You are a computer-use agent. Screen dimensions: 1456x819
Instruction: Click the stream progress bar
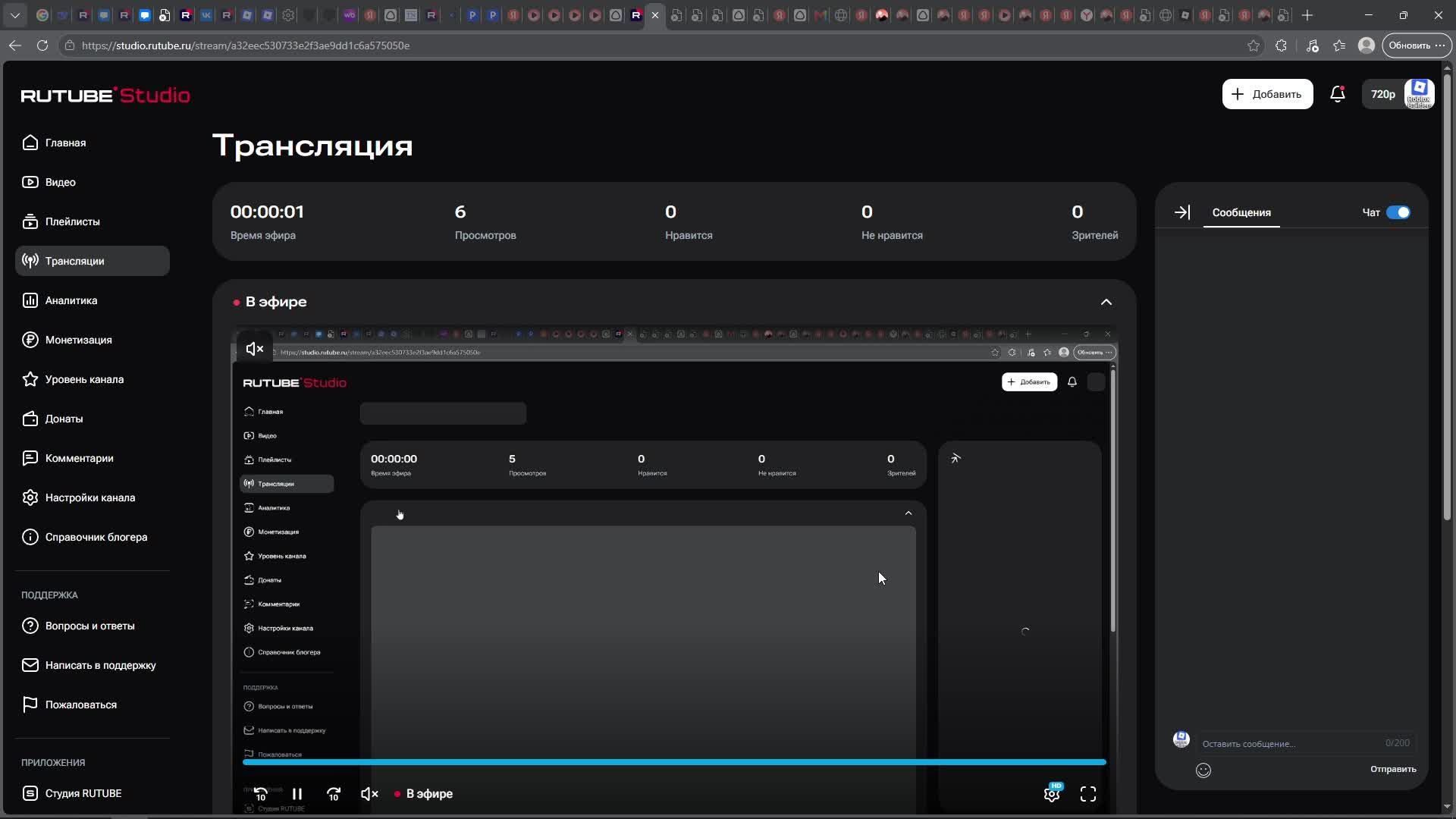pyautogui.click(x=674, y=762)
